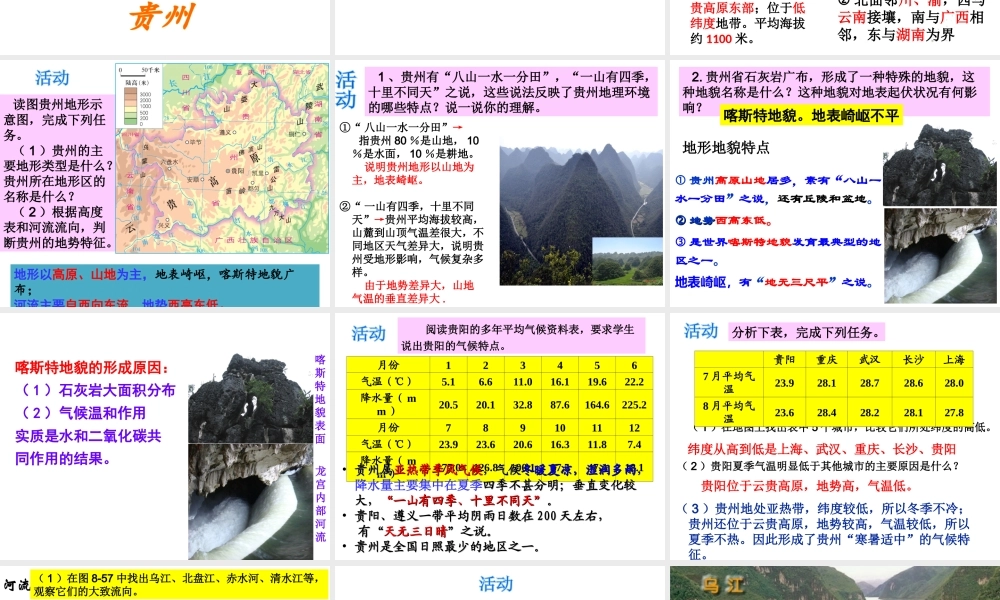Click the small inset karst hills photo
1000x600 pixels.
628,261
